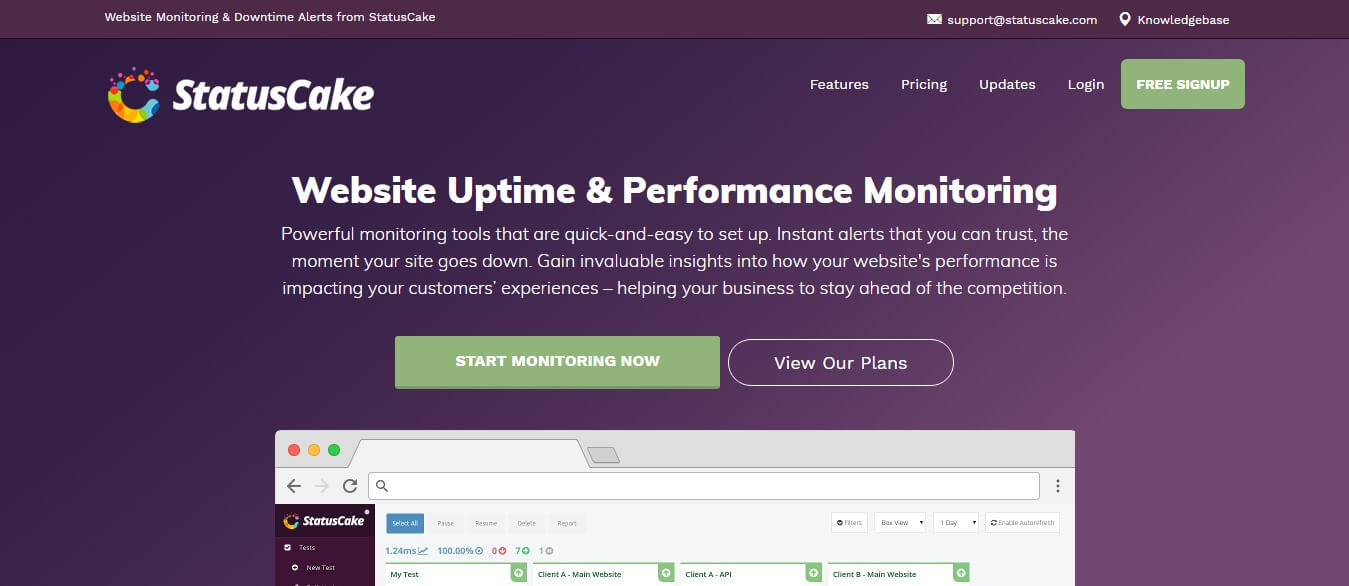The height and width of the screenshot is (586, 1349).
Task: Click the yellow window dot in the mock browser
Action: coord(314,450)
